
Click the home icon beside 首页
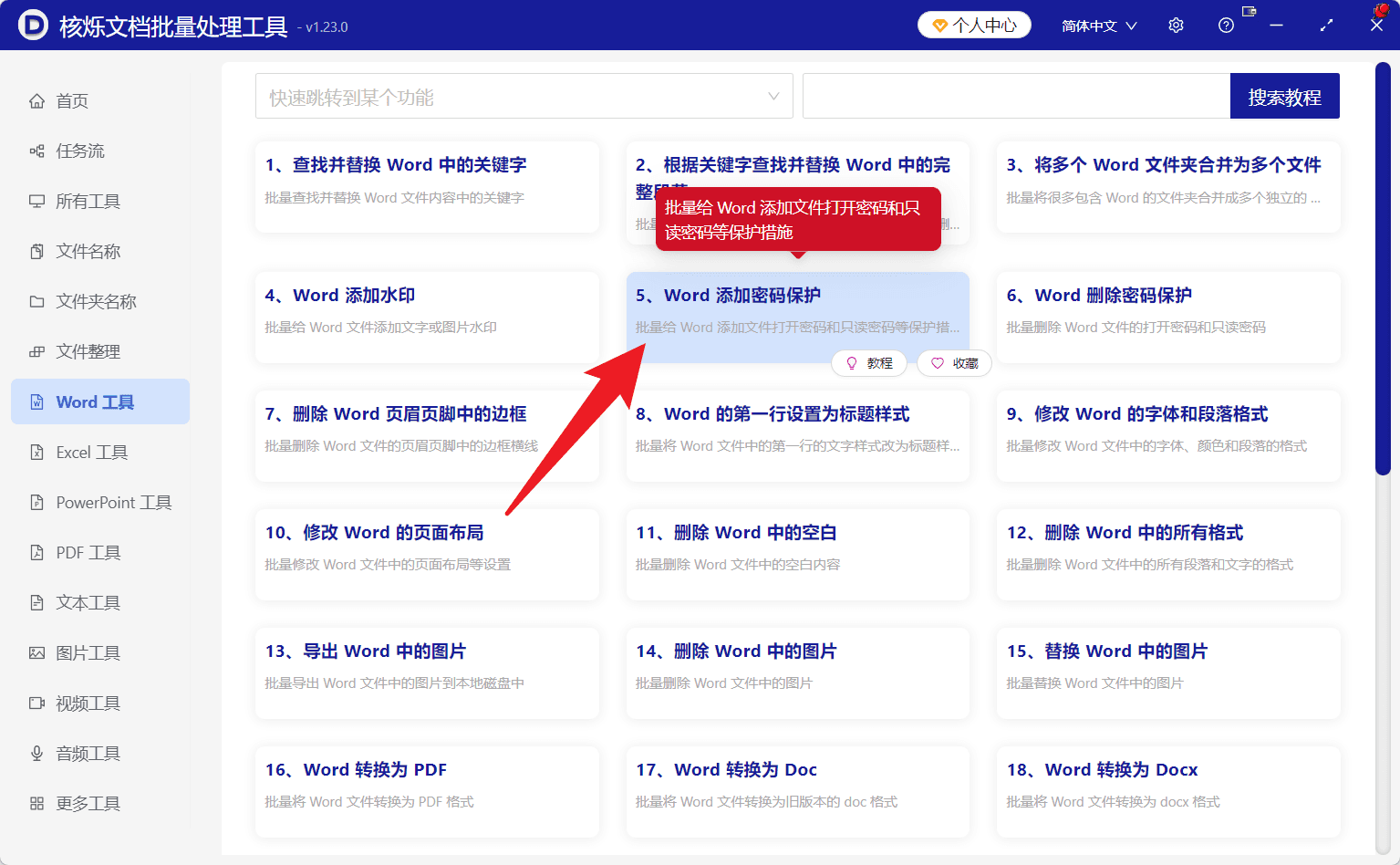tap(36, 101)
